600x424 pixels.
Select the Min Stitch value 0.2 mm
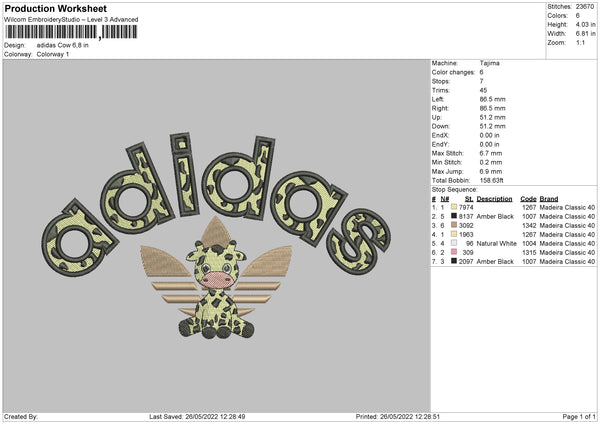pos(491,162)
